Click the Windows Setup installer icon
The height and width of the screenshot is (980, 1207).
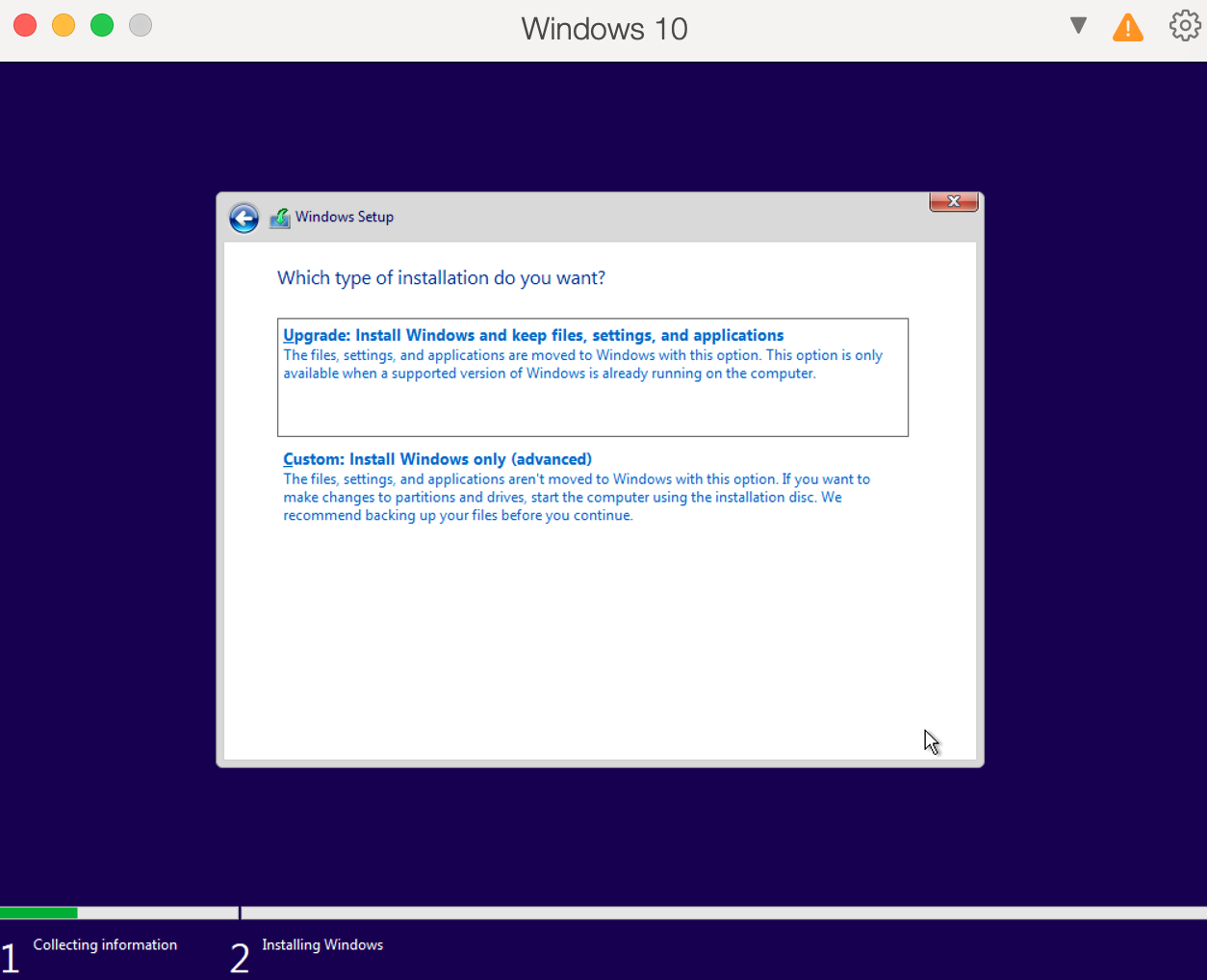pyautogui.click(x=279, y=219)
